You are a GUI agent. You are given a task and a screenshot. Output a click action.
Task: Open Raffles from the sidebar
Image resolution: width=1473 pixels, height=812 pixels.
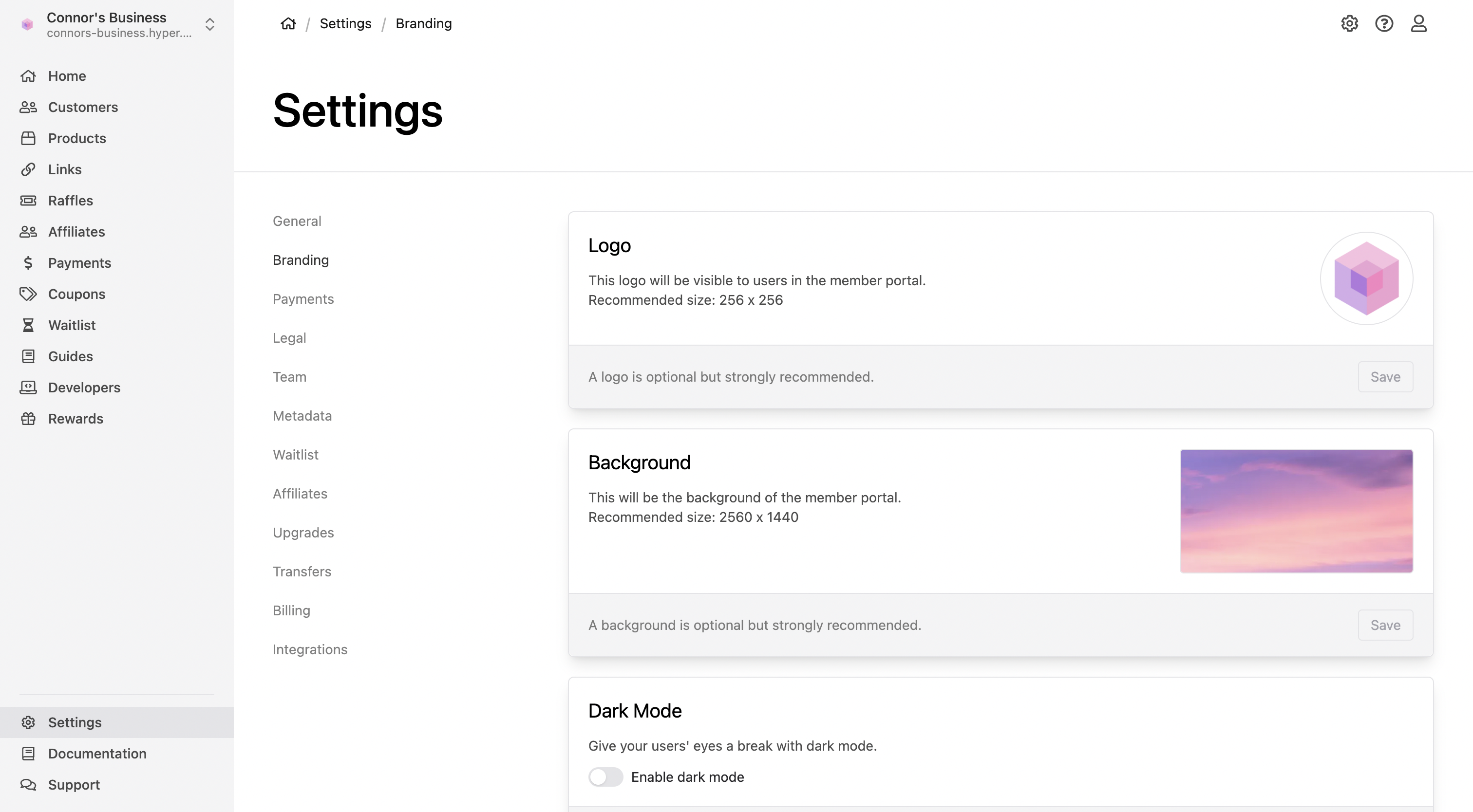pyautogui.click(x=70, y=201)
